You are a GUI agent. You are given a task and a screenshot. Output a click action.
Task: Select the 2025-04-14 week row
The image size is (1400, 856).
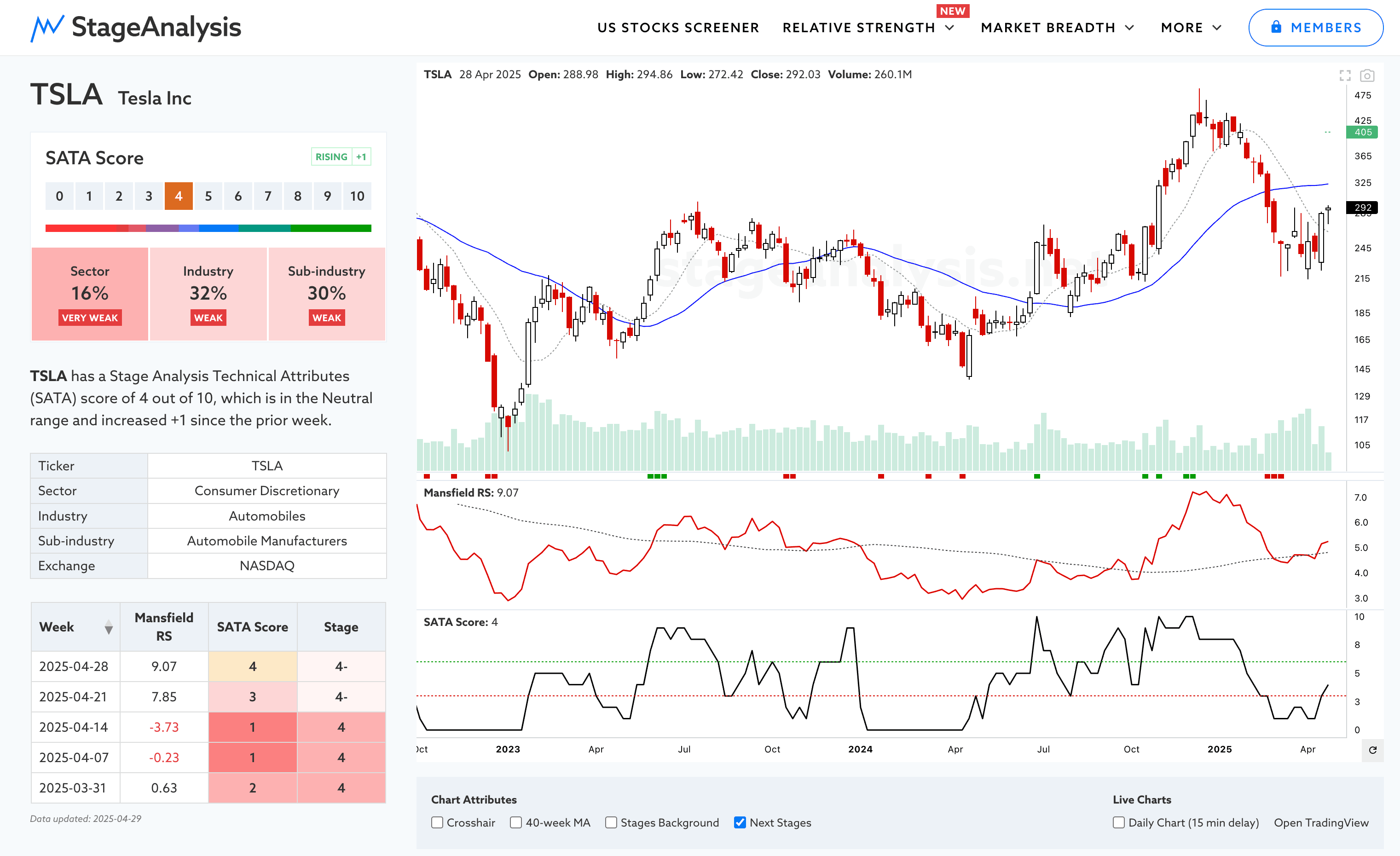208,727
